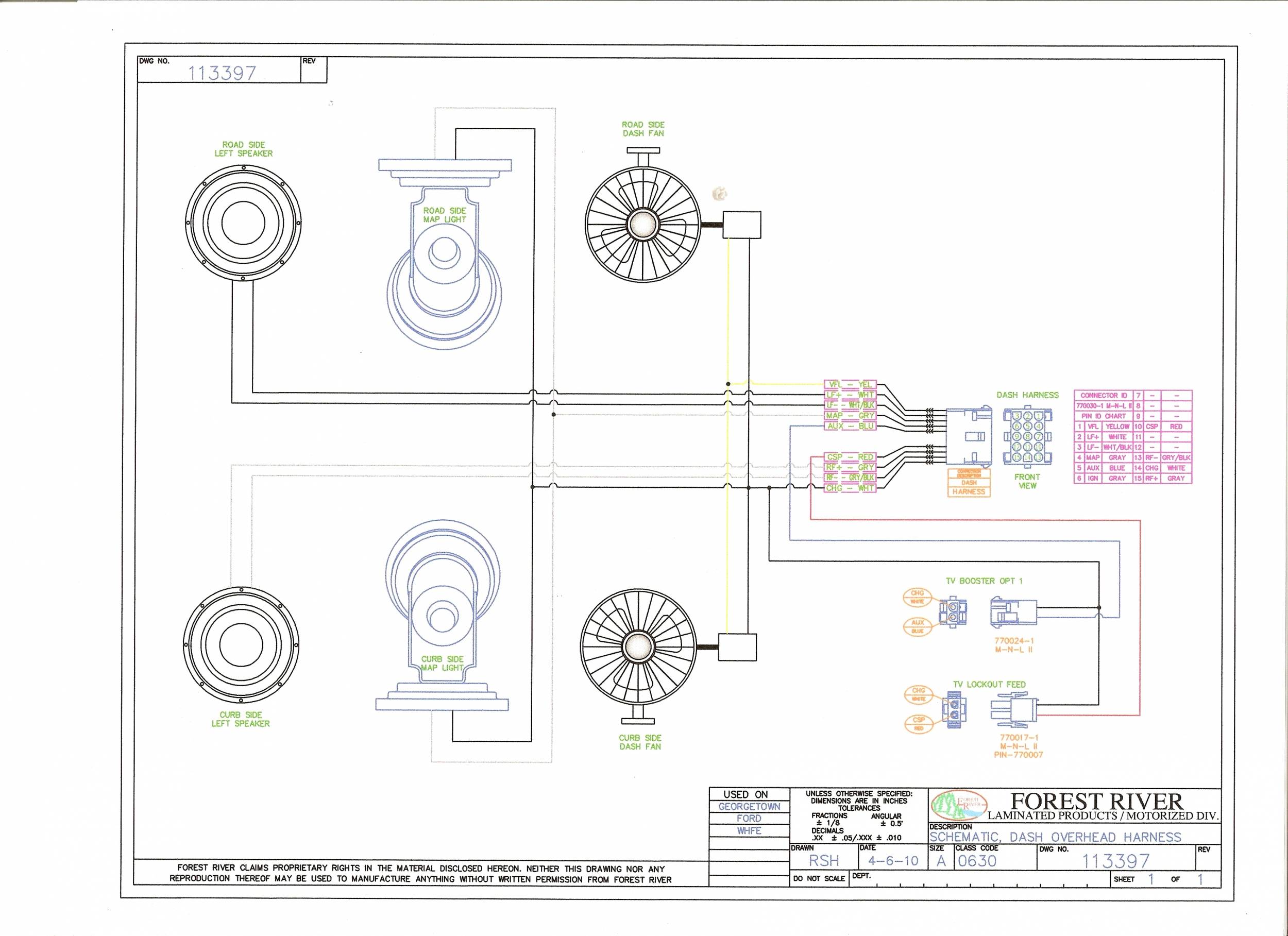The height and width of the screenshot is (936, 1288).
Task: Click the ROAD SIDE MAP LIGHT label
Action: [x=445, y=215]
